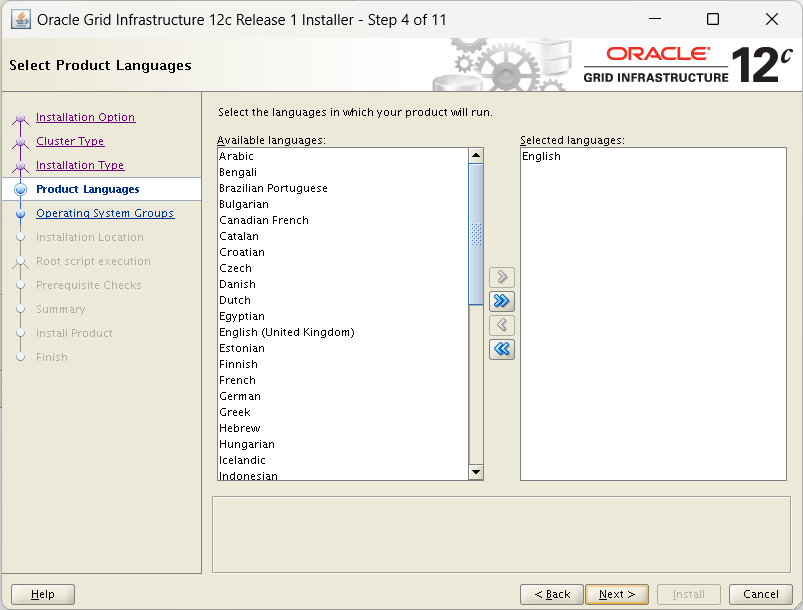This screenshot has height=610, width=803.
Task: Maximize the installer window
Action: [713, 19]
